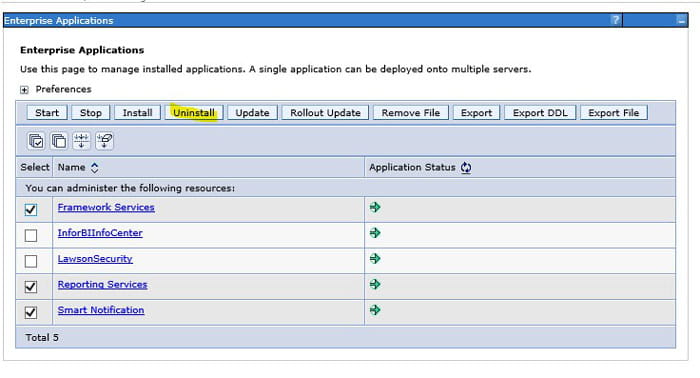Click the Rollout Update button
This screenshot has height=378, width=700.
(325, 113)
